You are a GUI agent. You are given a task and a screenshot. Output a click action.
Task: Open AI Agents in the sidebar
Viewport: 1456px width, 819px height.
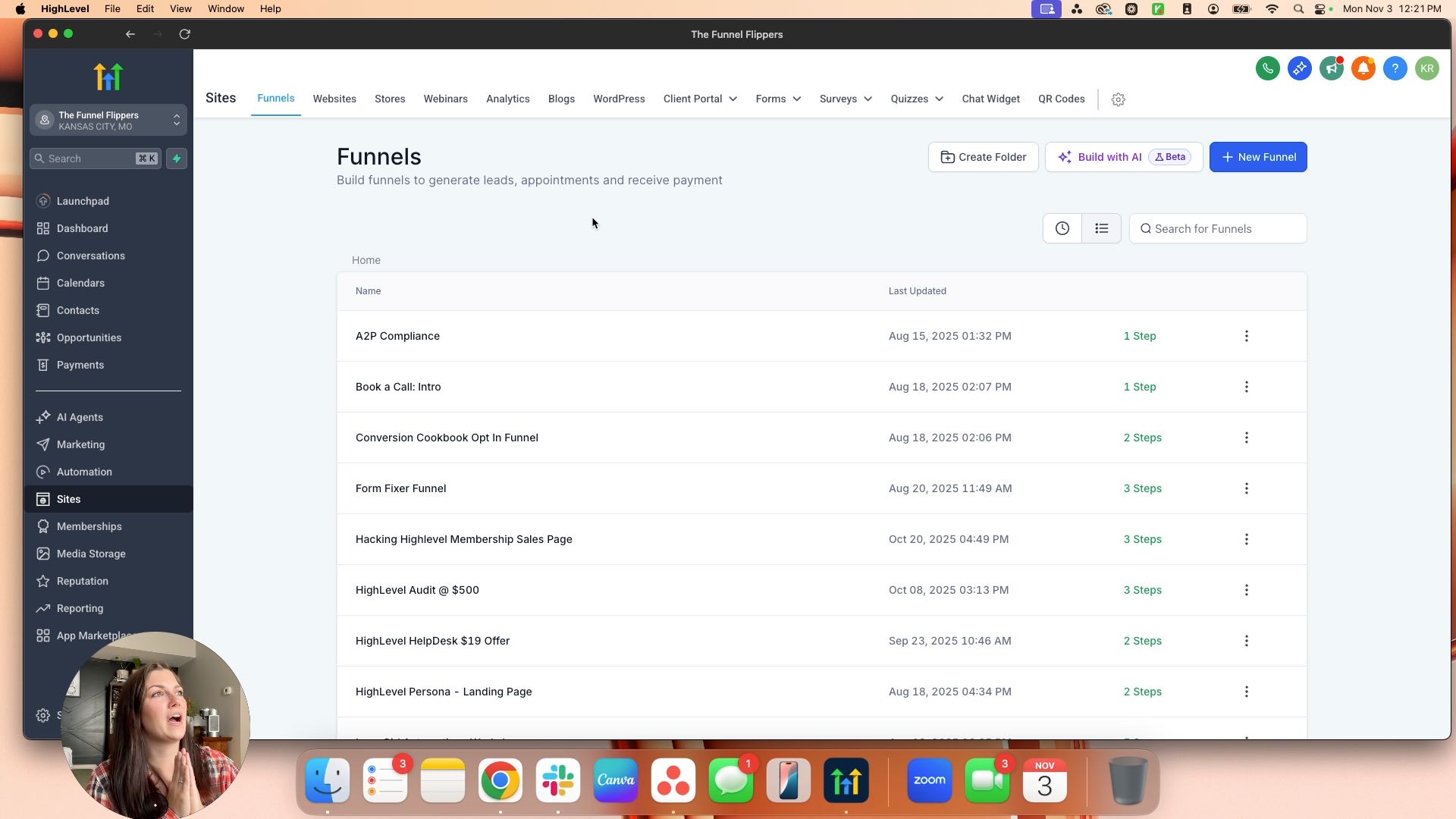pyautogui.click(x=80, y=417)
